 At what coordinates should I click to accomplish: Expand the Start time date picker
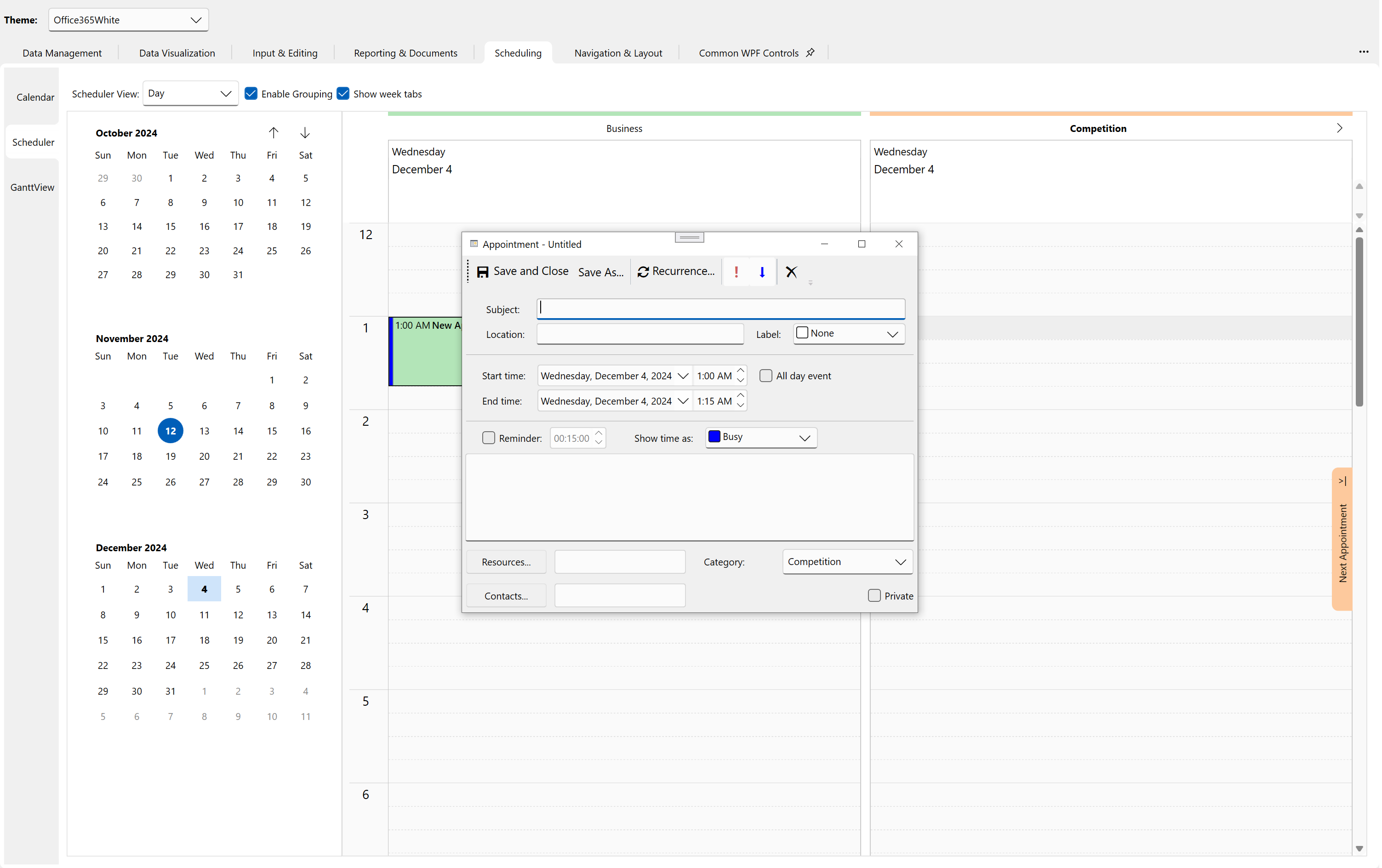(x=683, y=376)
